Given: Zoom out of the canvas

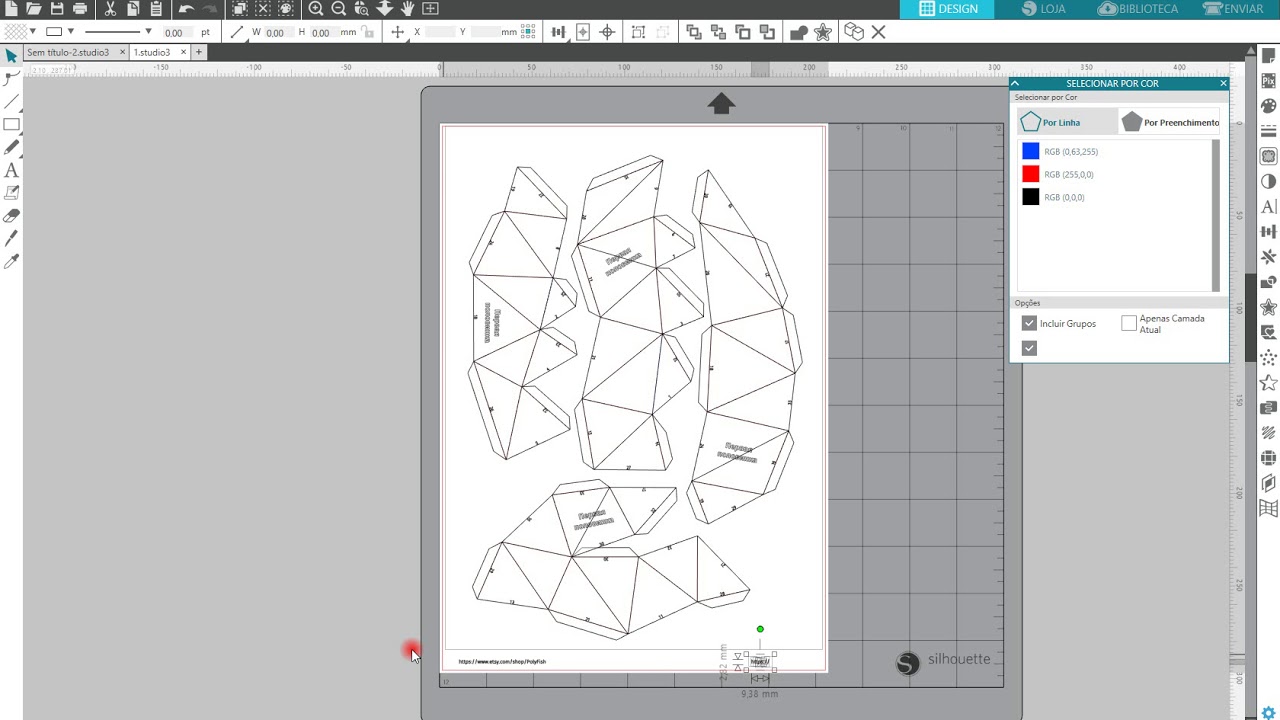Looking at the screenshot, I should 339,9.
